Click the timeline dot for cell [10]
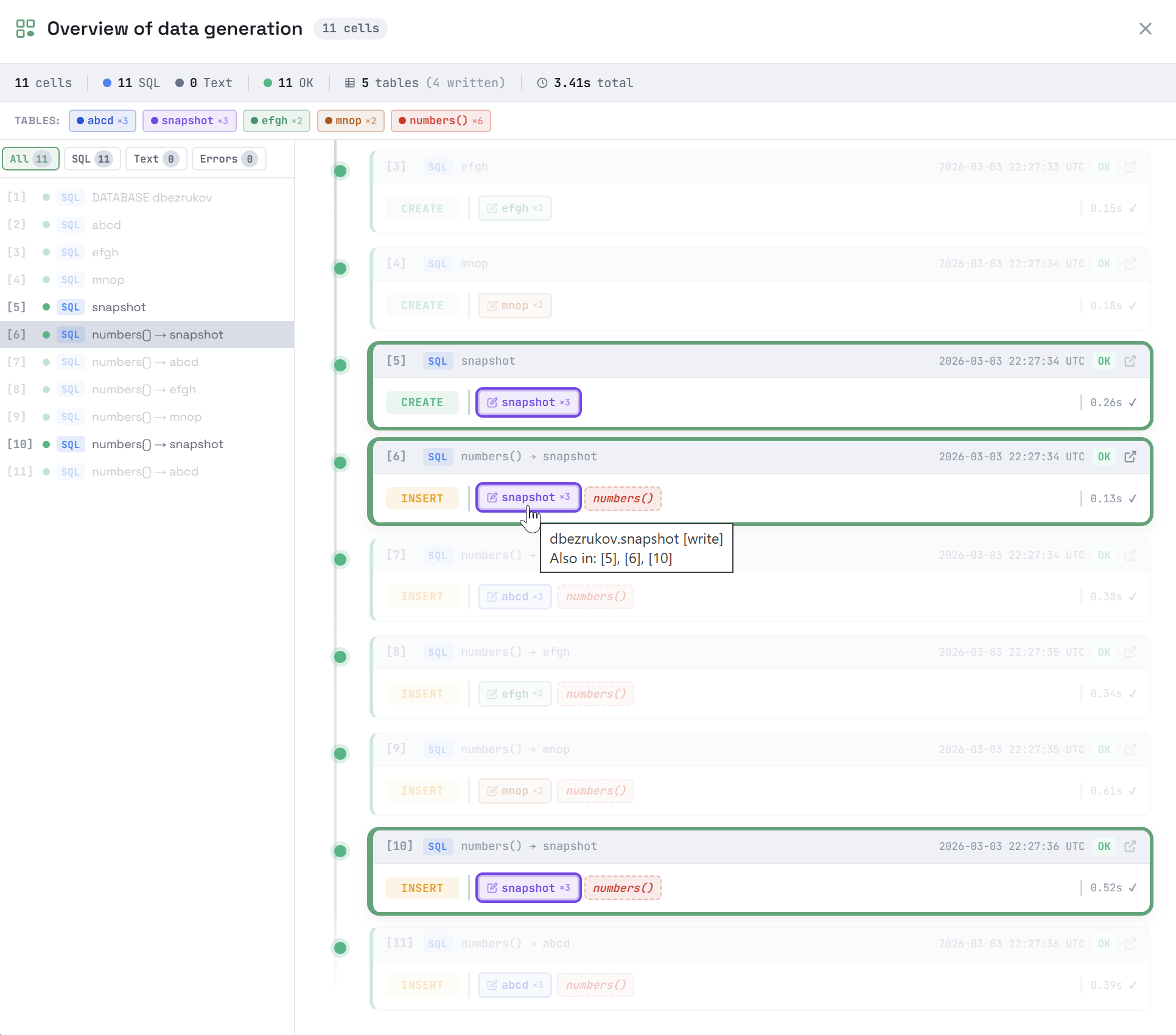1176x1035 pixels. [341, 851]
